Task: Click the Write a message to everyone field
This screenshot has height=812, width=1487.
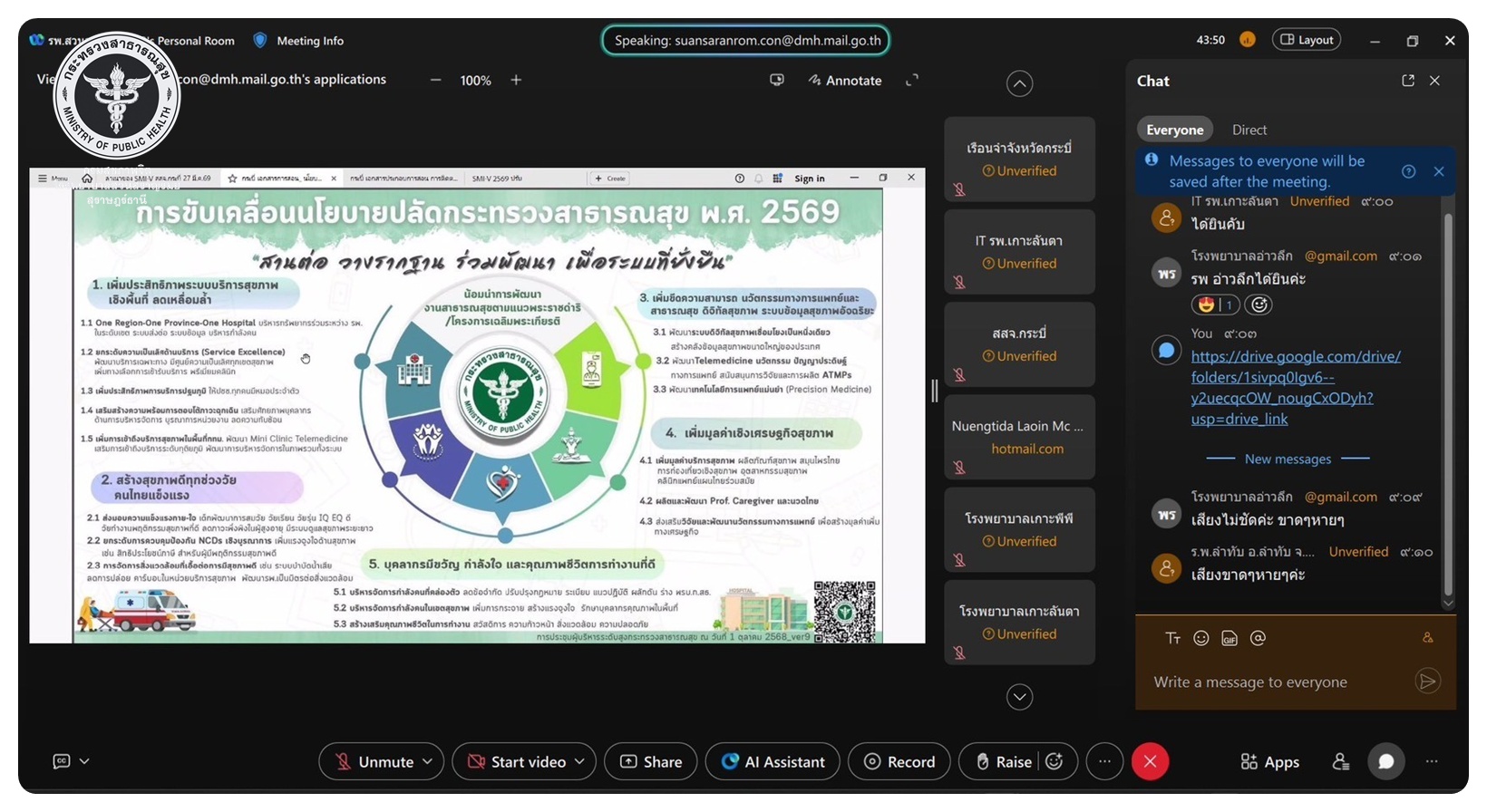Action: click(1269, 681)
